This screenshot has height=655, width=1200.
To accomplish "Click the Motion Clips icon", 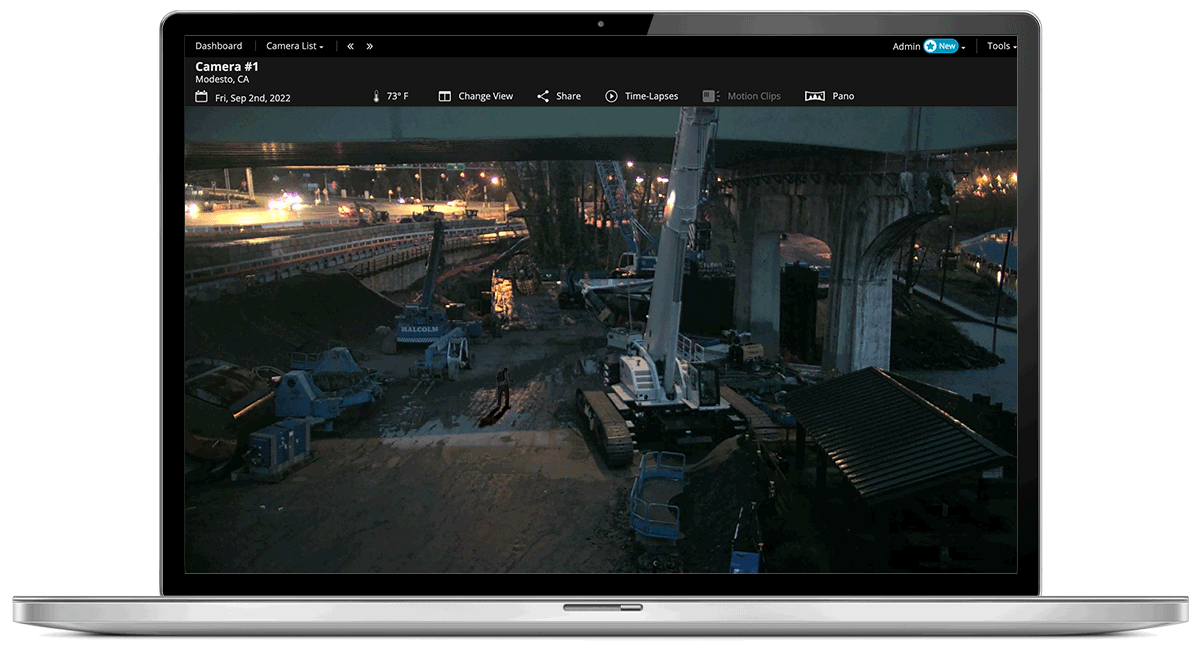I will point(710,95).
